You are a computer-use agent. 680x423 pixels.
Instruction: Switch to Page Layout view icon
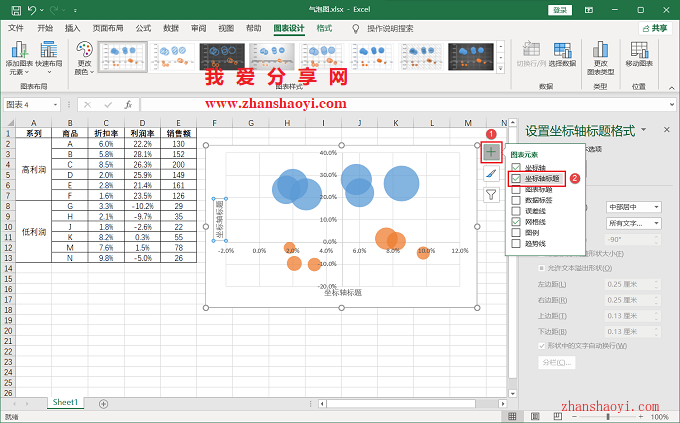[x=535, y=416]
